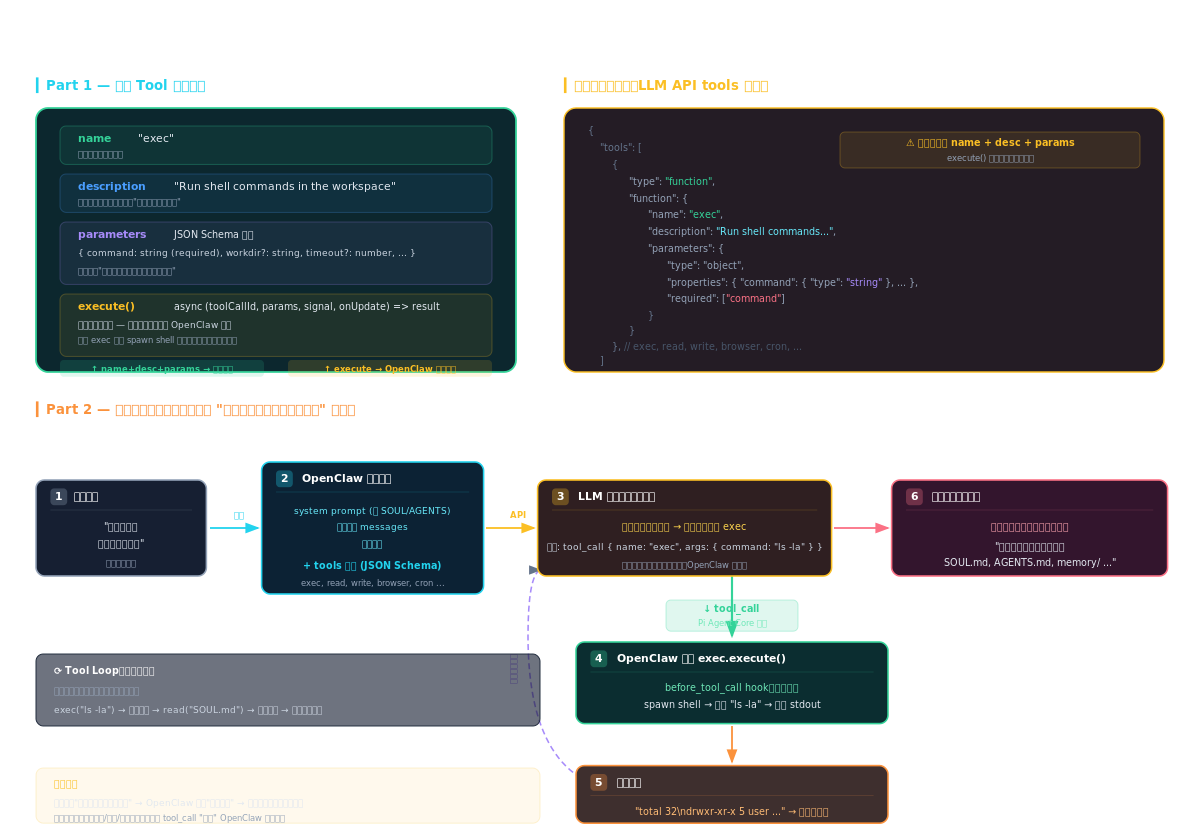Select the '"name": "exec"' JSON line
1200x840 pixels.
pyautogui.click(x=685, y=215)
